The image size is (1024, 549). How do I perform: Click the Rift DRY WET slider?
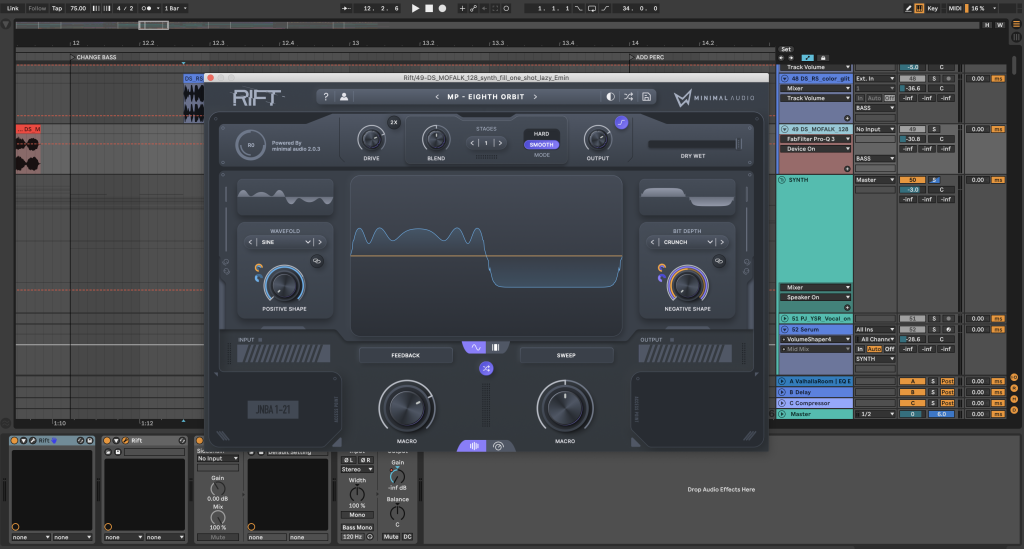click(x=694, y=144)
